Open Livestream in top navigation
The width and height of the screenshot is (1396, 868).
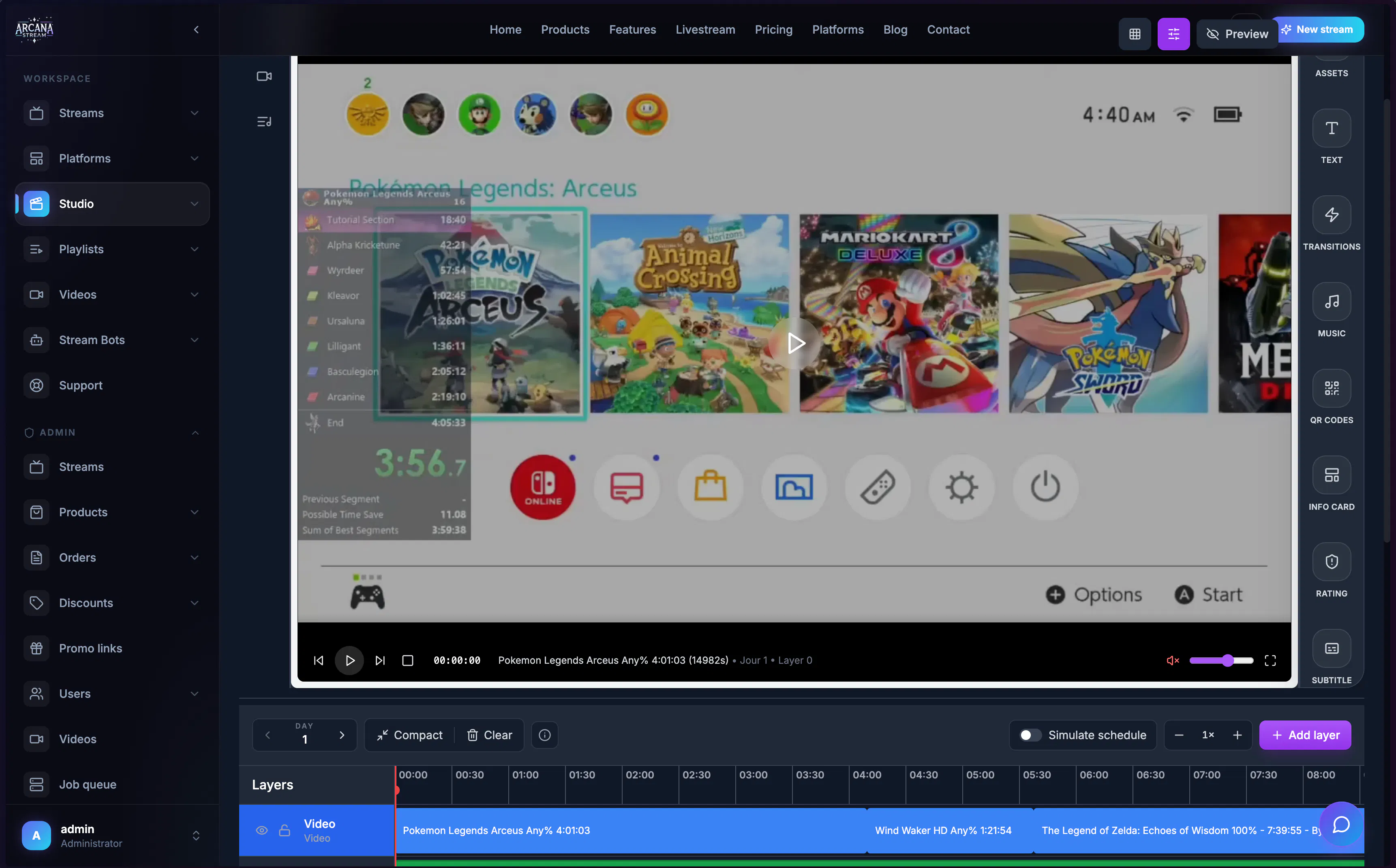tap(705, 29)
